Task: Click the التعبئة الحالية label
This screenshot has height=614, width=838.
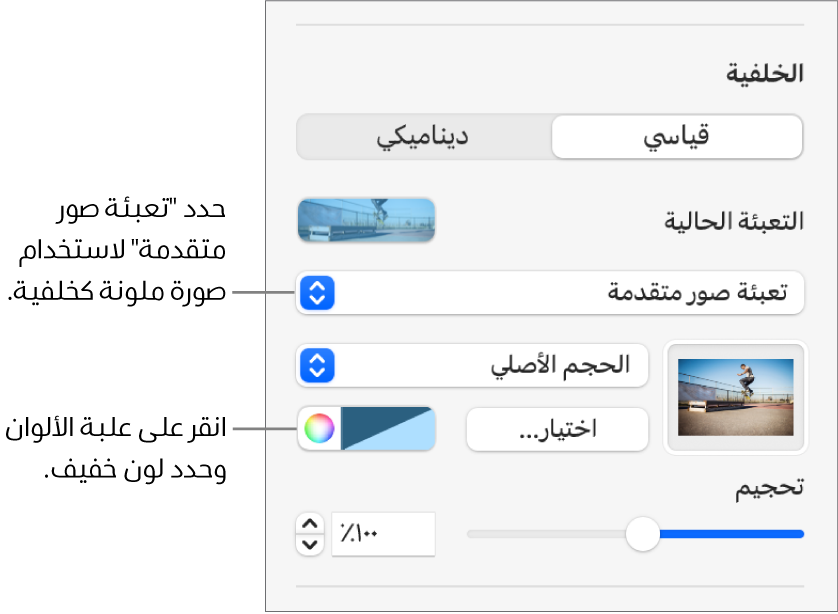Action: pyautogui.click(x=735, y=221)
